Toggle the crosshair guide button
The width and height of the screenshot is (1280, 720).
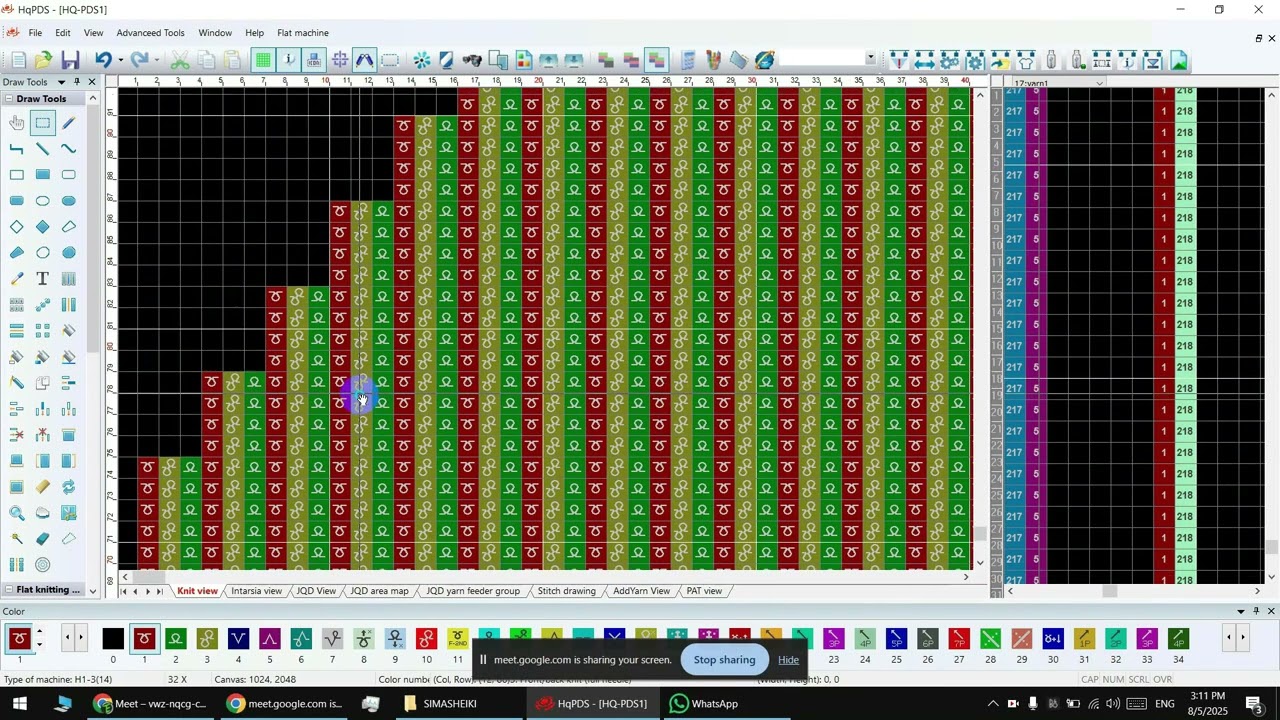pyautogui.click(x=340, y=61)
